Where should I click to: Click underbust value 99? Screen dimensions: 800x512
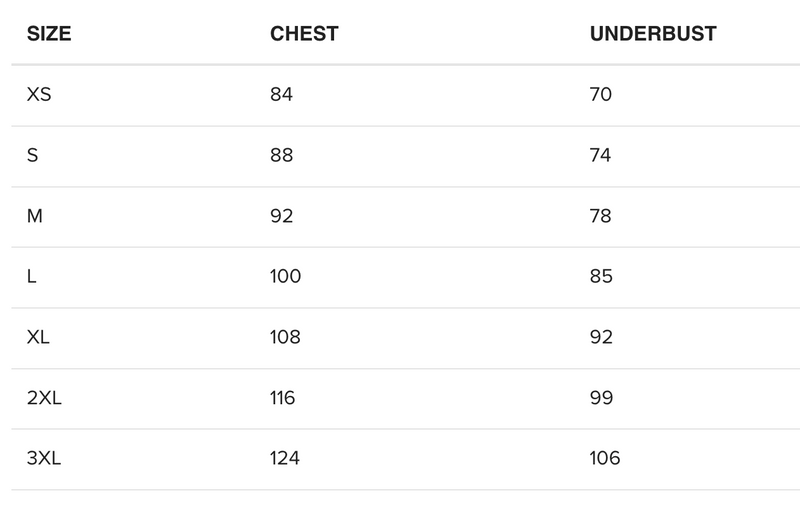601,398
